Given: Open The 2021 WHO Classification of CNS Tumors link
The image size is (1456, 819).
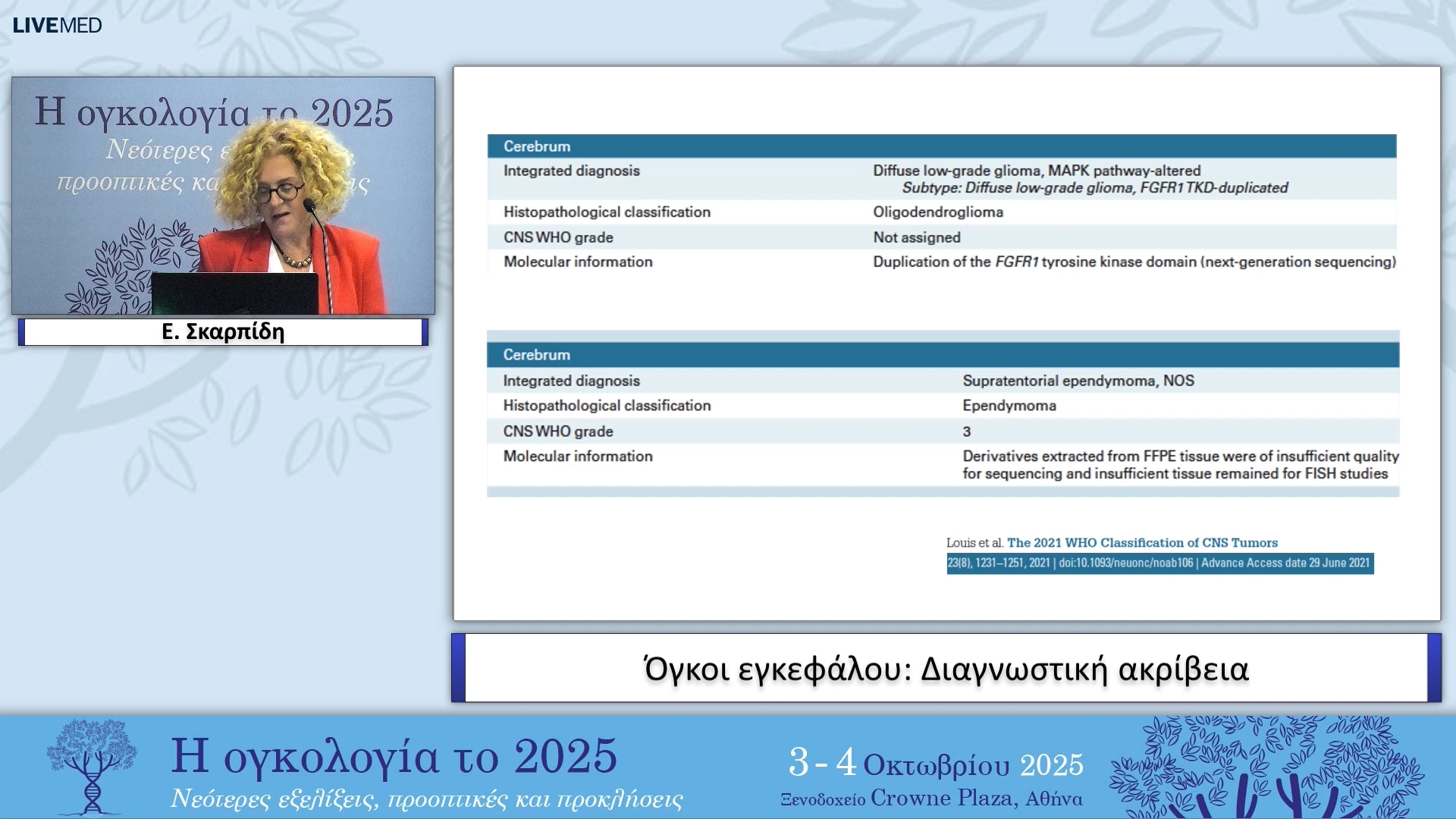Looking at the screenshot, I should pos(1141,543).
